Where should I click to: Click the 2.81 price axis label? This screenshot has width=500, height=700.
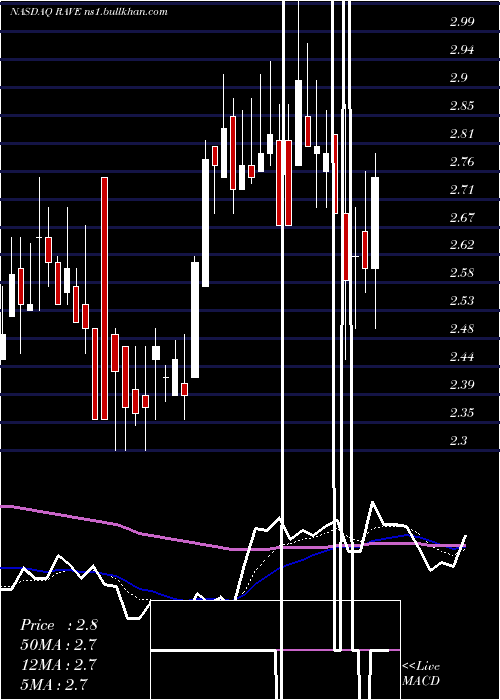coord(462,133)
